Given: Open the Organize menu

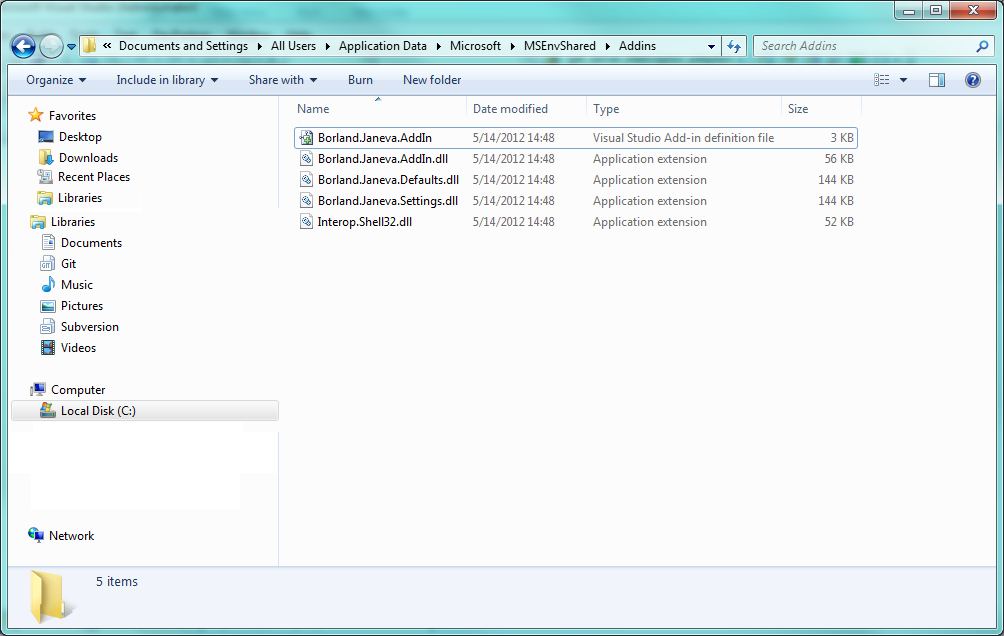Looking at the screenshot, I should tap(56, 80).
